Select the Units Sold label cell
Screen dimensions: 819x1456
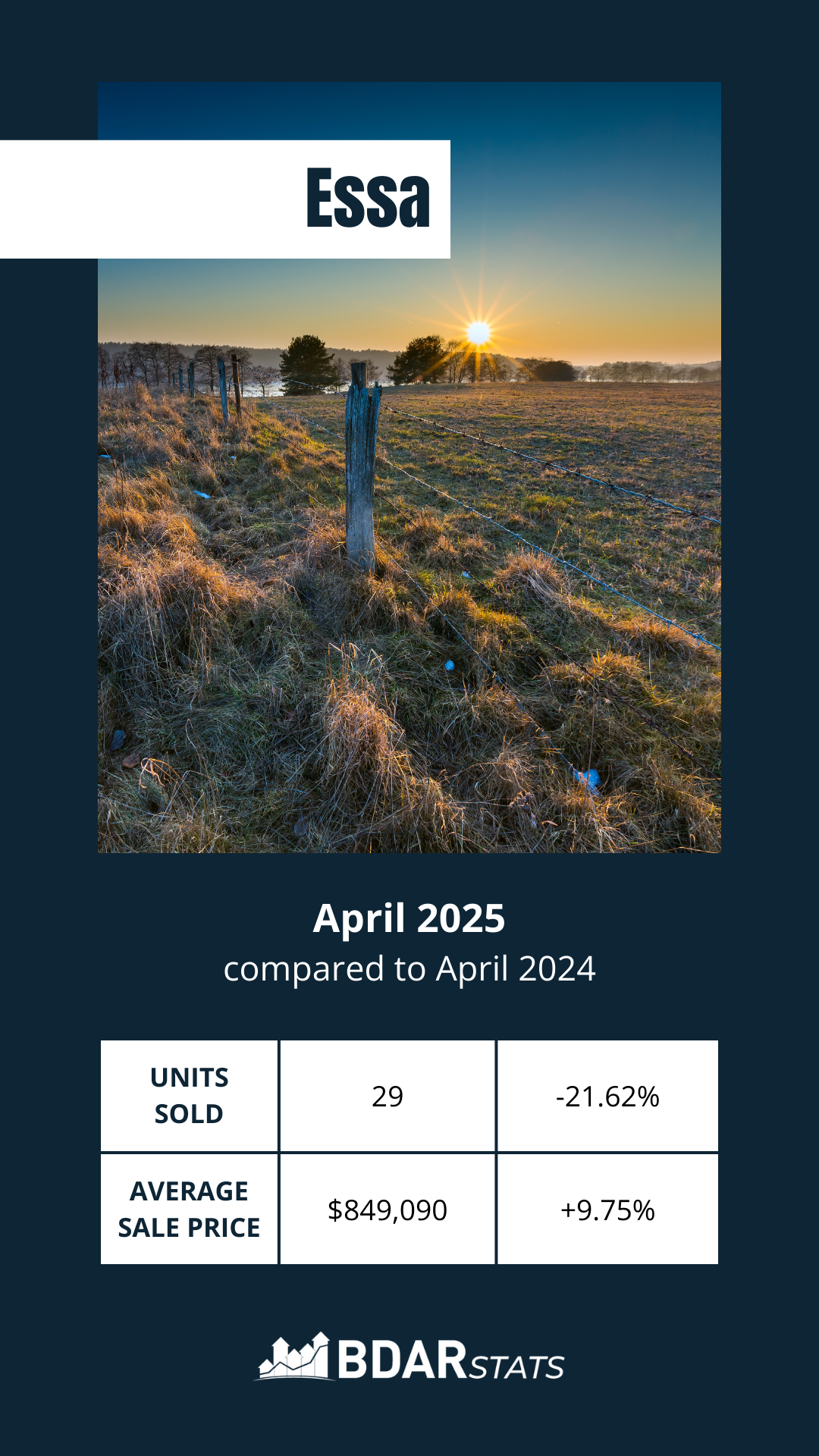click(x=189, y=1096)
